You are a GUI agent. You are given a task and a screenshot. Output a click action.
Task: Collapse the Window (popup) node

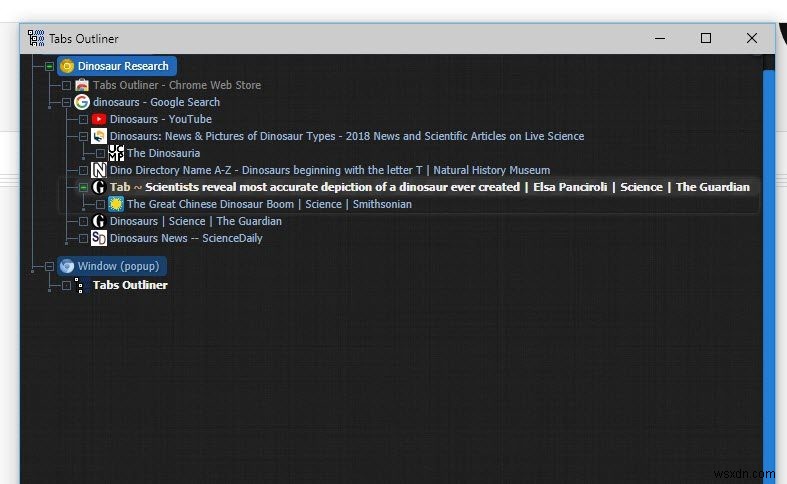pyautogui.click(x=49, y=267)
